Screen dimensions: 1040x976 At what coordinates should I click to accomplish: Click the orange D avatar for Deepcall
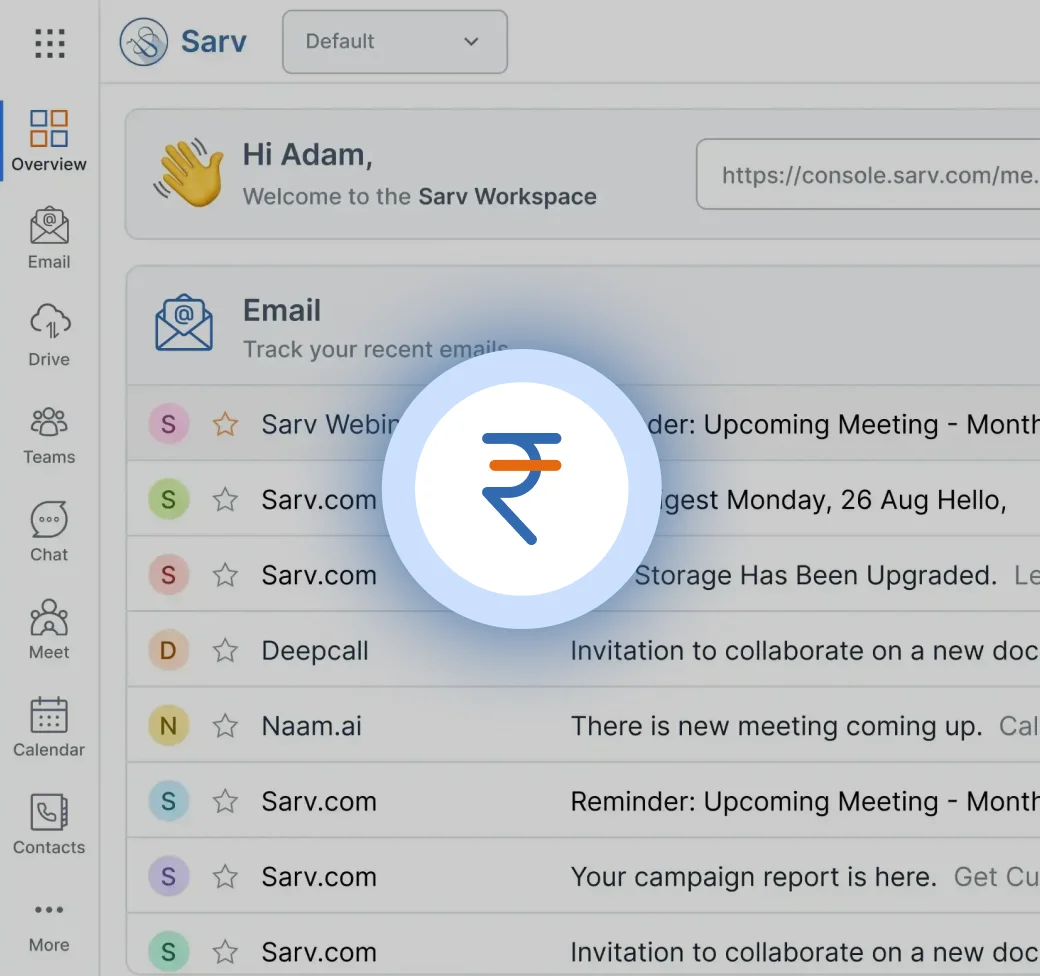[x=168, y=650]
